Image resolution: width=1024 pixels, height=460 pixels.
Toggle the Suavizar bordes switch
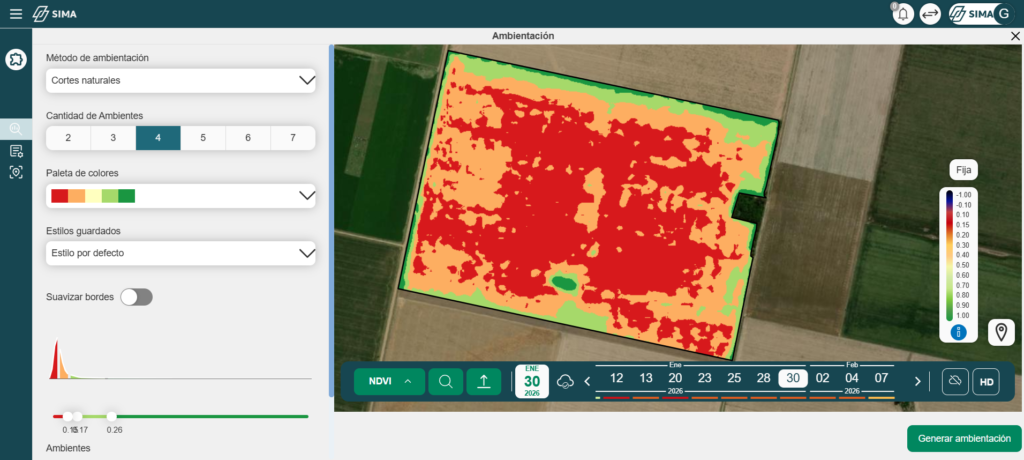point(136,297)
